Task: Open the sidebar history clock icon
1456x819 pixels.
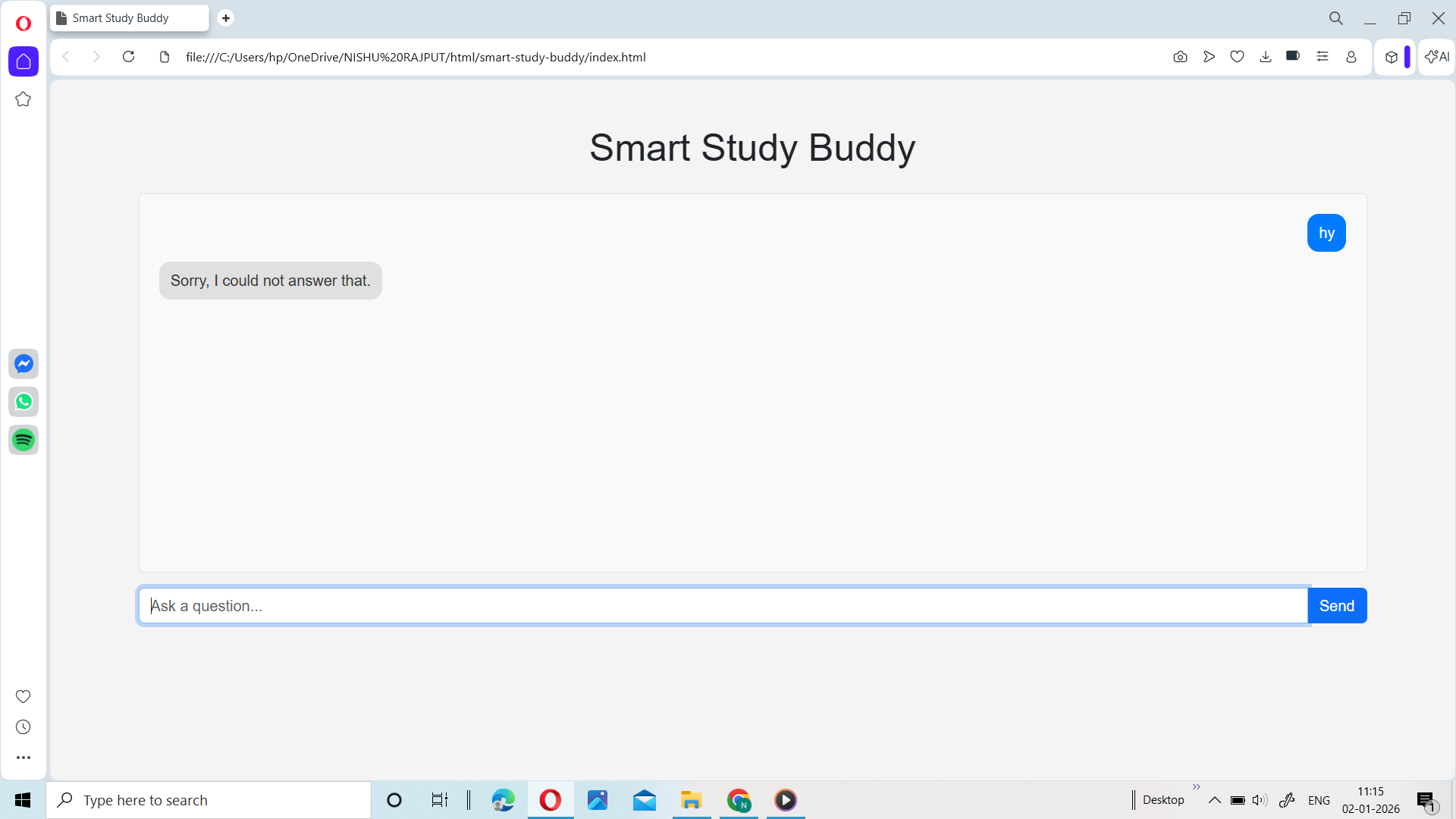Action: [24, 727]
